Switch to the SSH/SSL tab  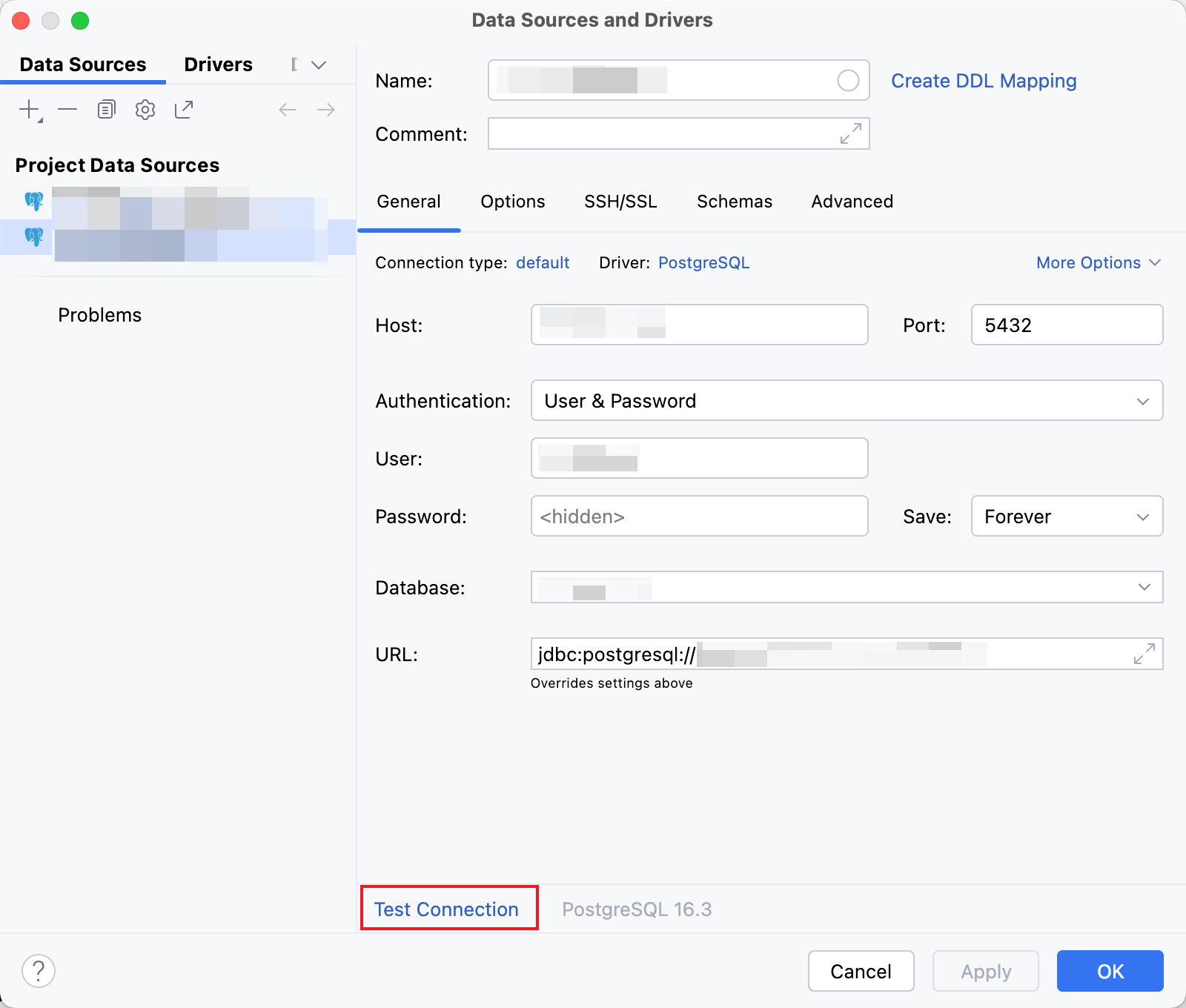coord(620,202)
